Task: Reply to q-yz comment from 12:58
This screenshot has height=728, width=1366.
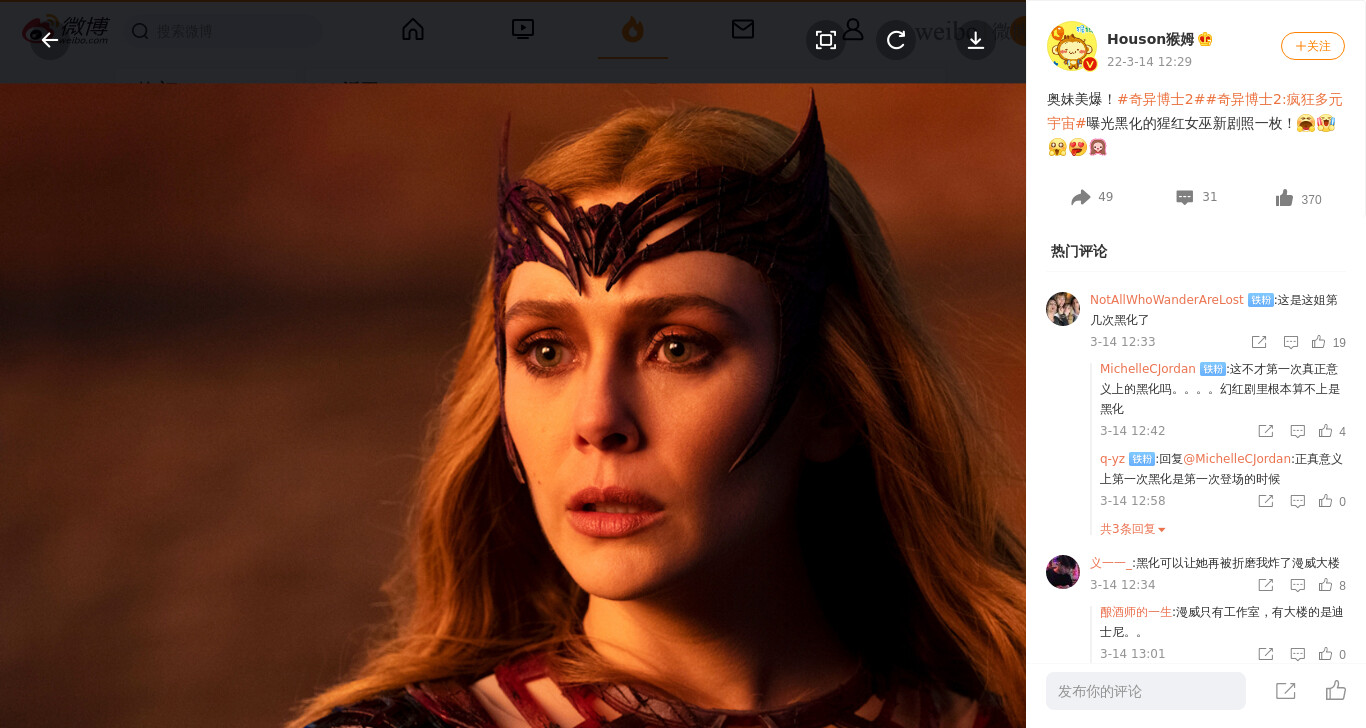Action: tap(1298, 501)
